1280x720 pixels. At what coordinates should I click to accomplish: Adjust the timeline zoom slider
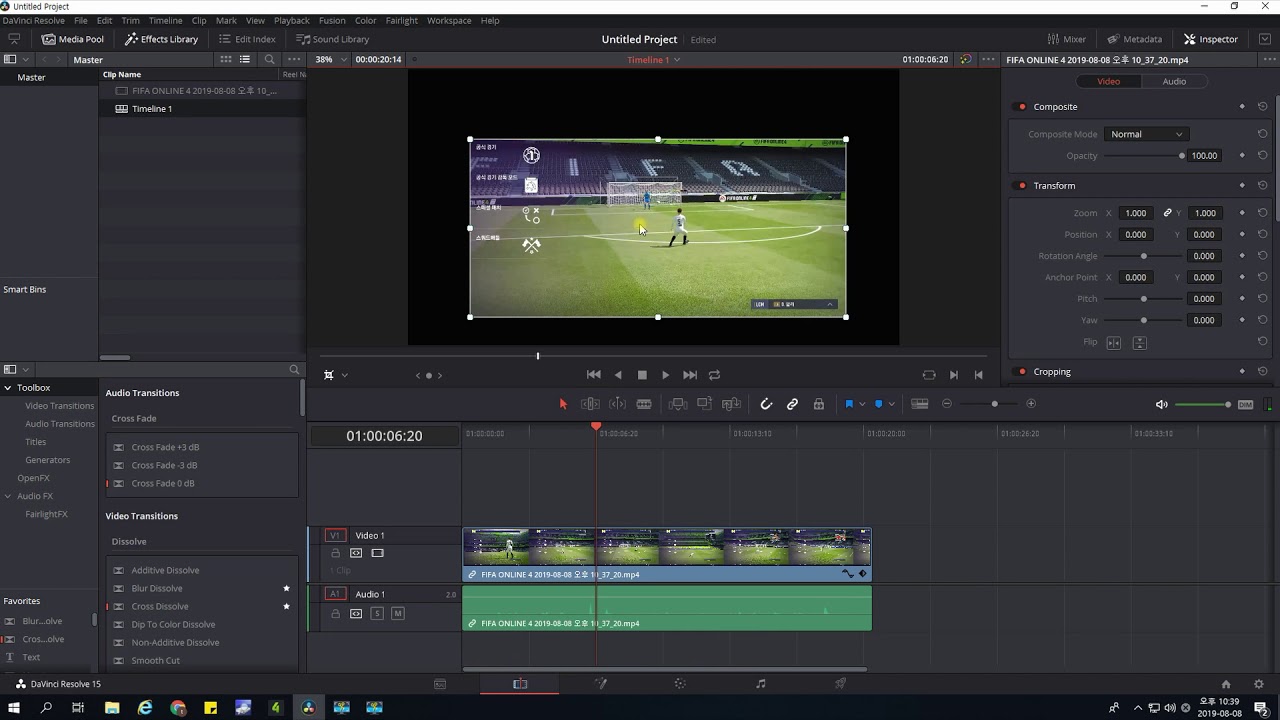[x=994, y=404]
